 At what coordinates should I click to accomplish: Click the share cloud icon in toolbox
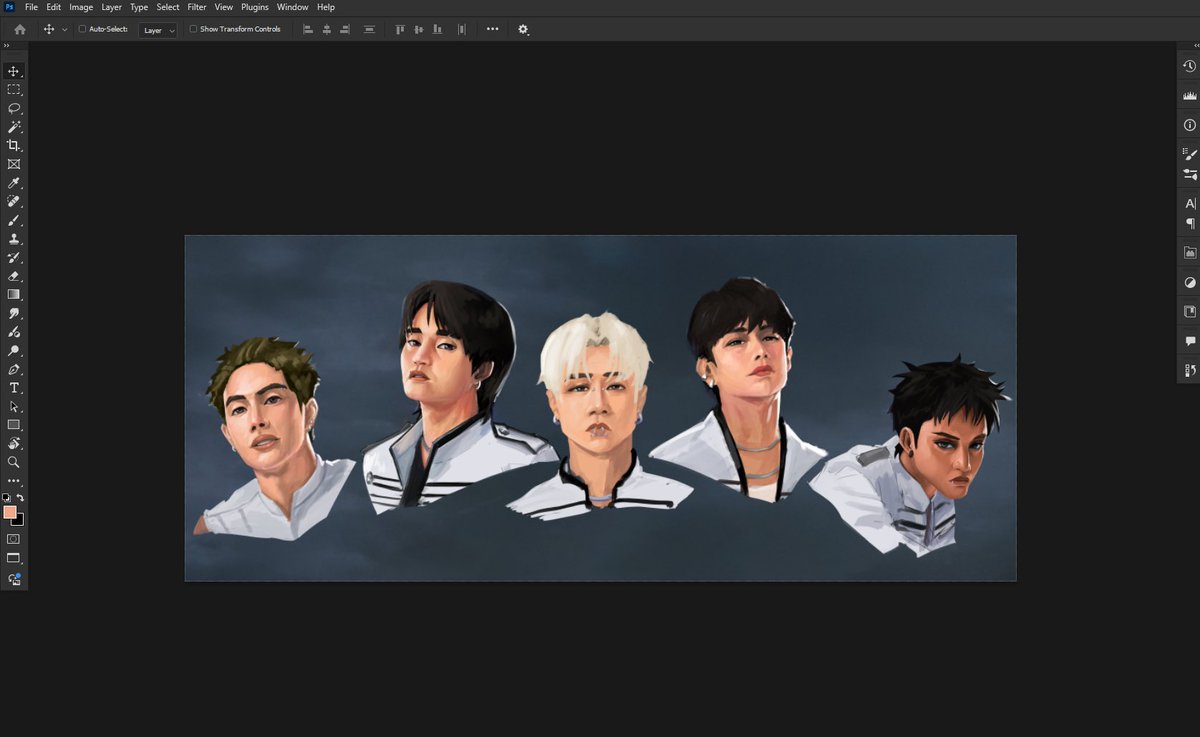(x=14, y=579)
